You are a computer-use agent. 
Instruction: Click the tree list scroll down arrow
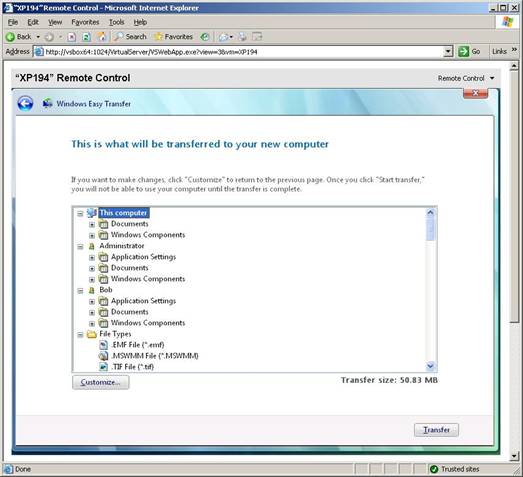pos(430,366)
